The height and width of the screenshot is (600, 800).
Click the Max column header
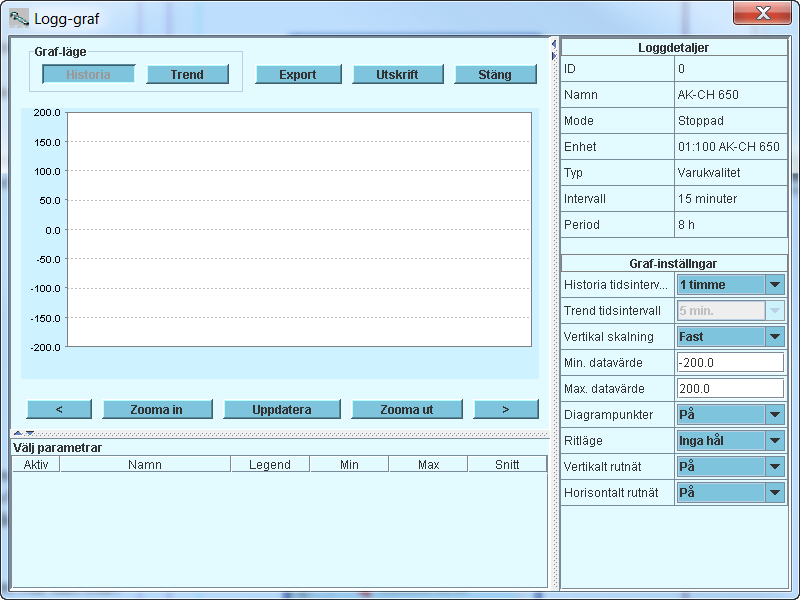(x=428, y=464)
